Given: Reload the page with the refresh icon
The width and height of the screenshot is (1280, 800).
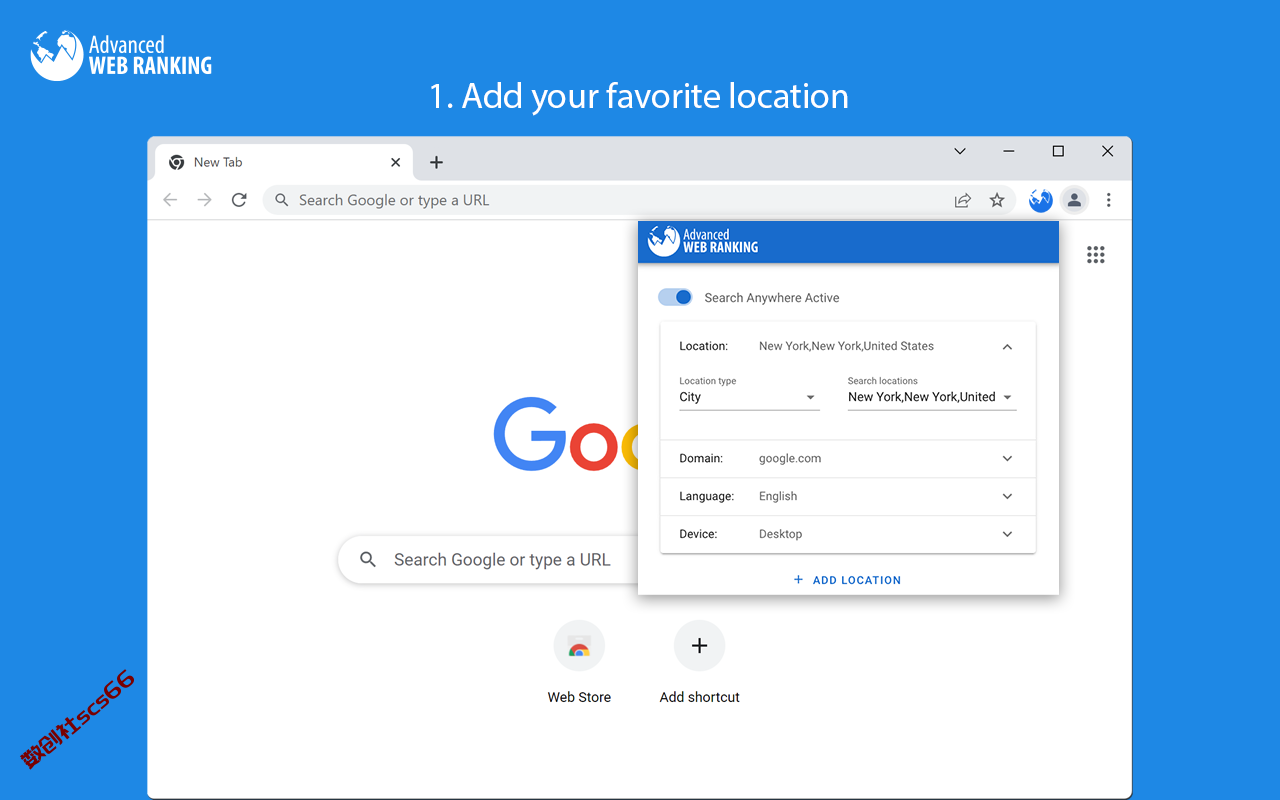Looking at the screenshot, I should [x=239, y=200].
